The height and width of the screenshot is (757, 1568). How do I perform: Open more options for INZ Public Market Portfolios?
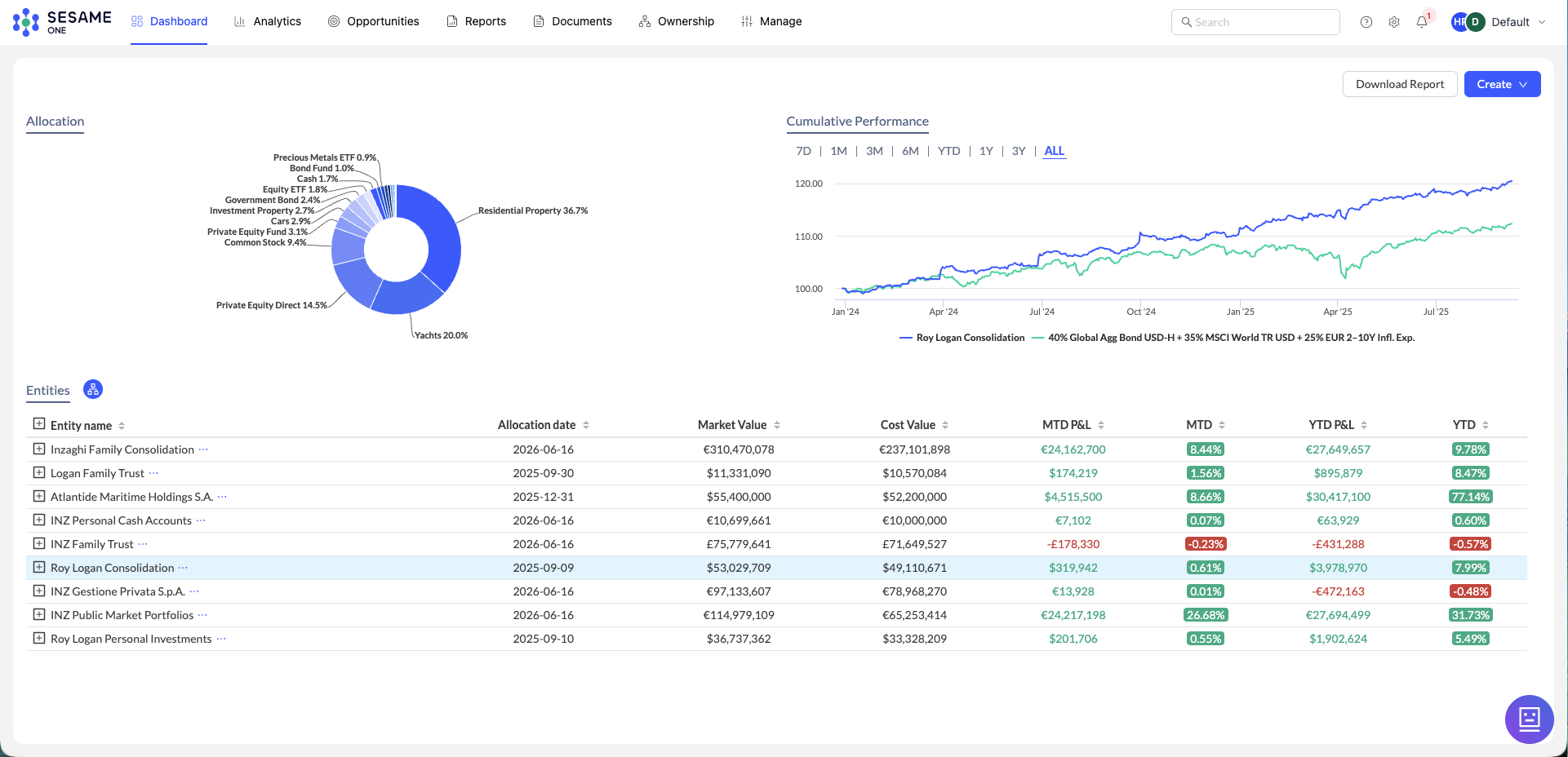(202, 615)
